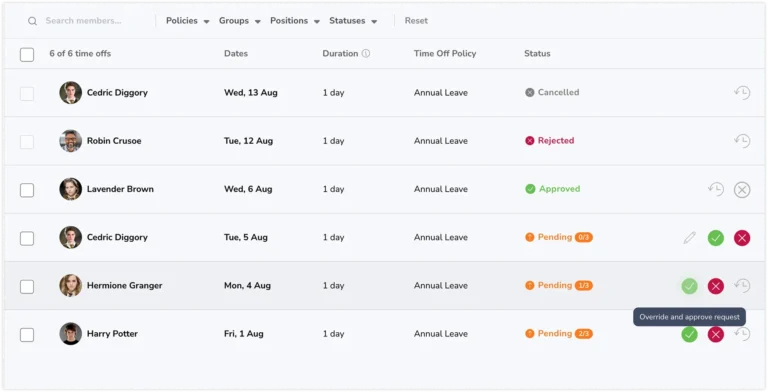Tick the select-all time offs checkbox
The width and height of the screenshot is (768, 392).
(27, 54)
